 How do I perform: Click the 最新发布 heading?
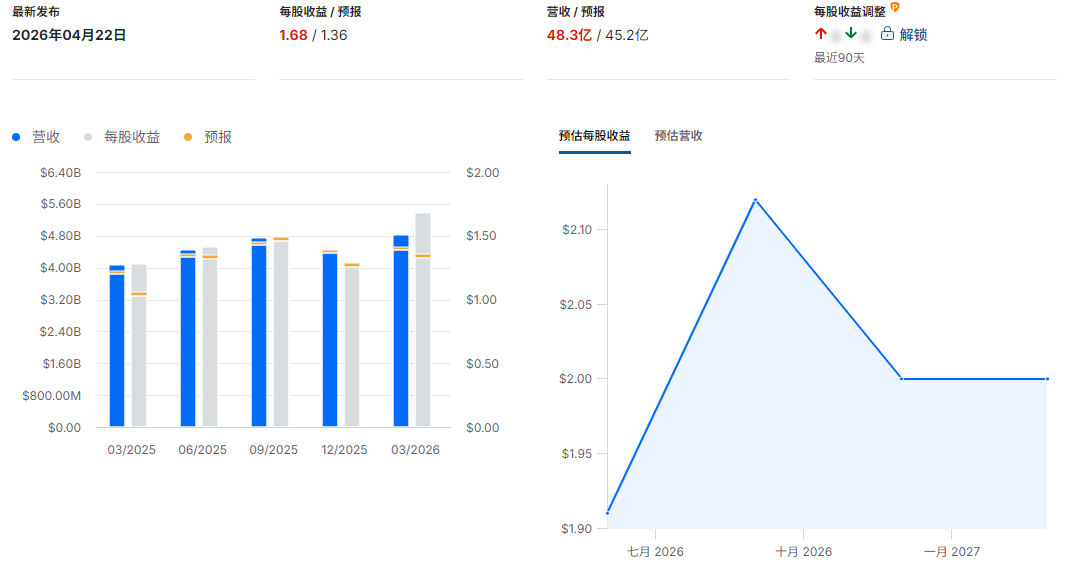[36, 12]
